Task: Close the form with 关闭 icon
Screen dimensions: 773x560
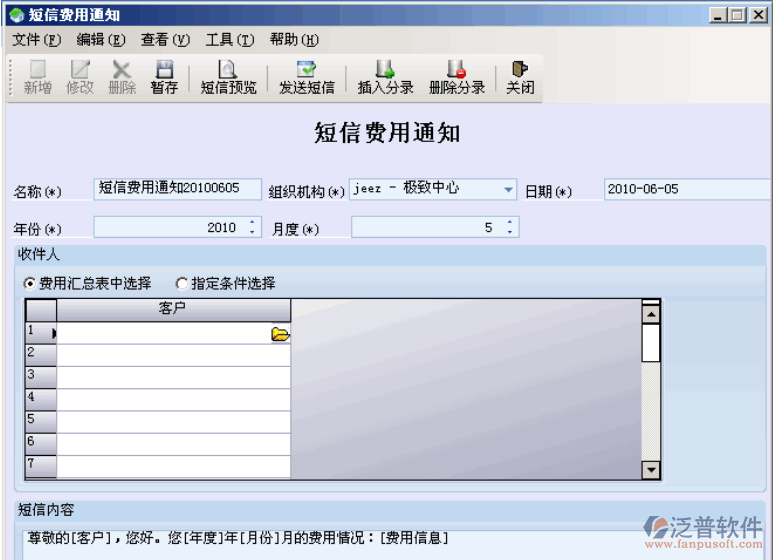Action: coord(520,77)
